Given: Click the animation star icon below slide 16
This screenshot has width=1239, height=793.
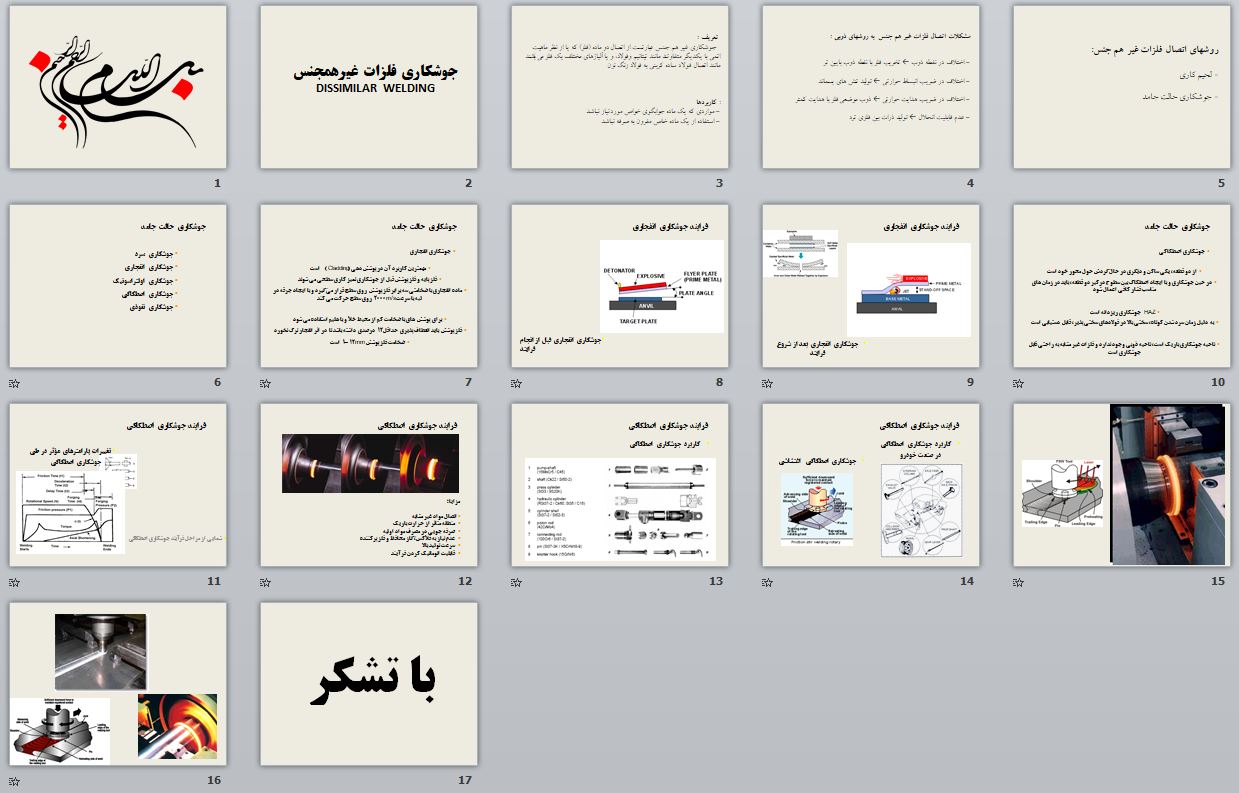Looking at the screenshot, I should point(14,781).
